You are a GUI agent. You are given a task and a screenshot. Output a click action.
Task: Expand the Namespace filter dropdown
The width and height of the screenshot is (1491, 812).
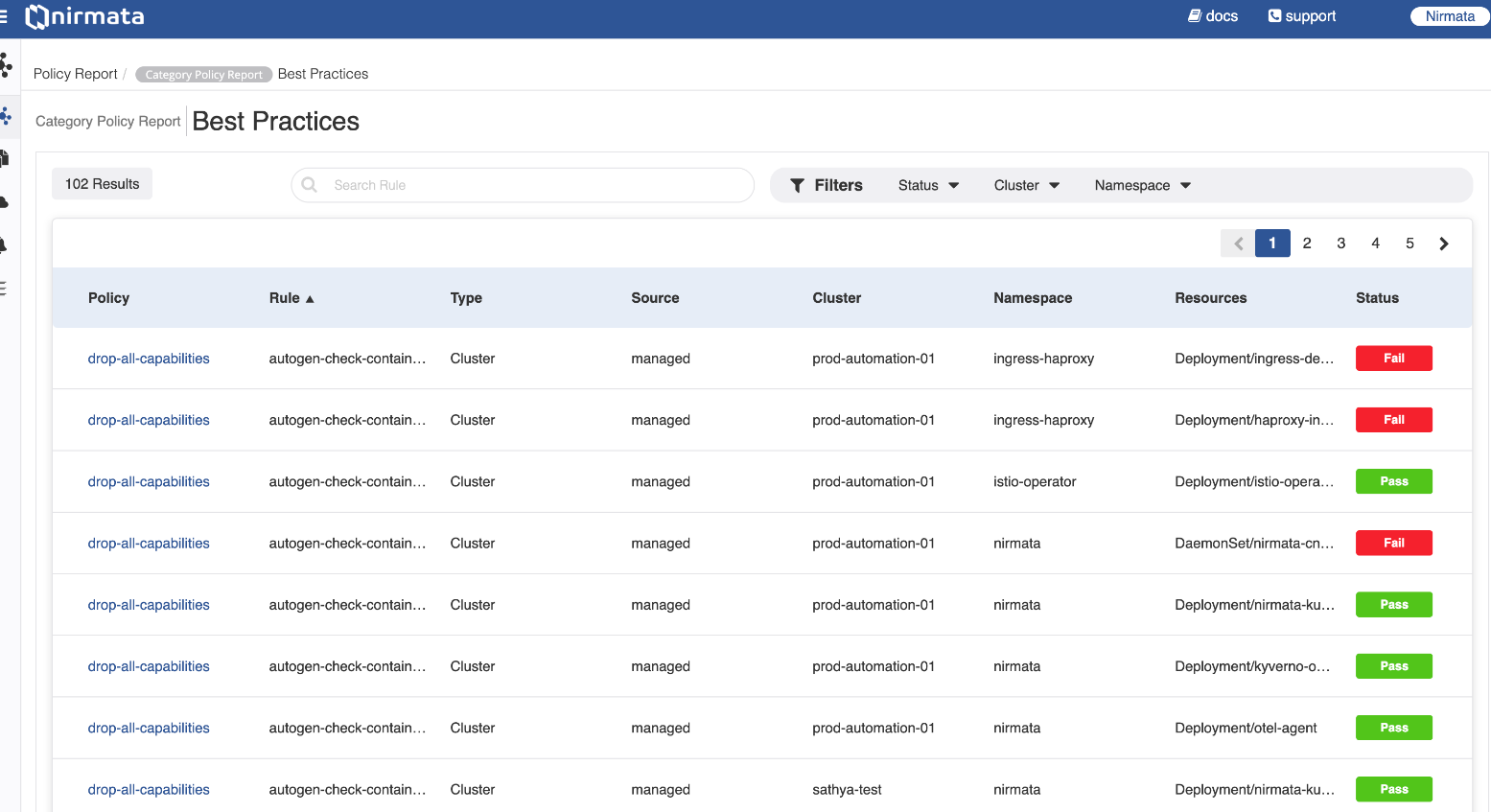tap(1142, 186)
